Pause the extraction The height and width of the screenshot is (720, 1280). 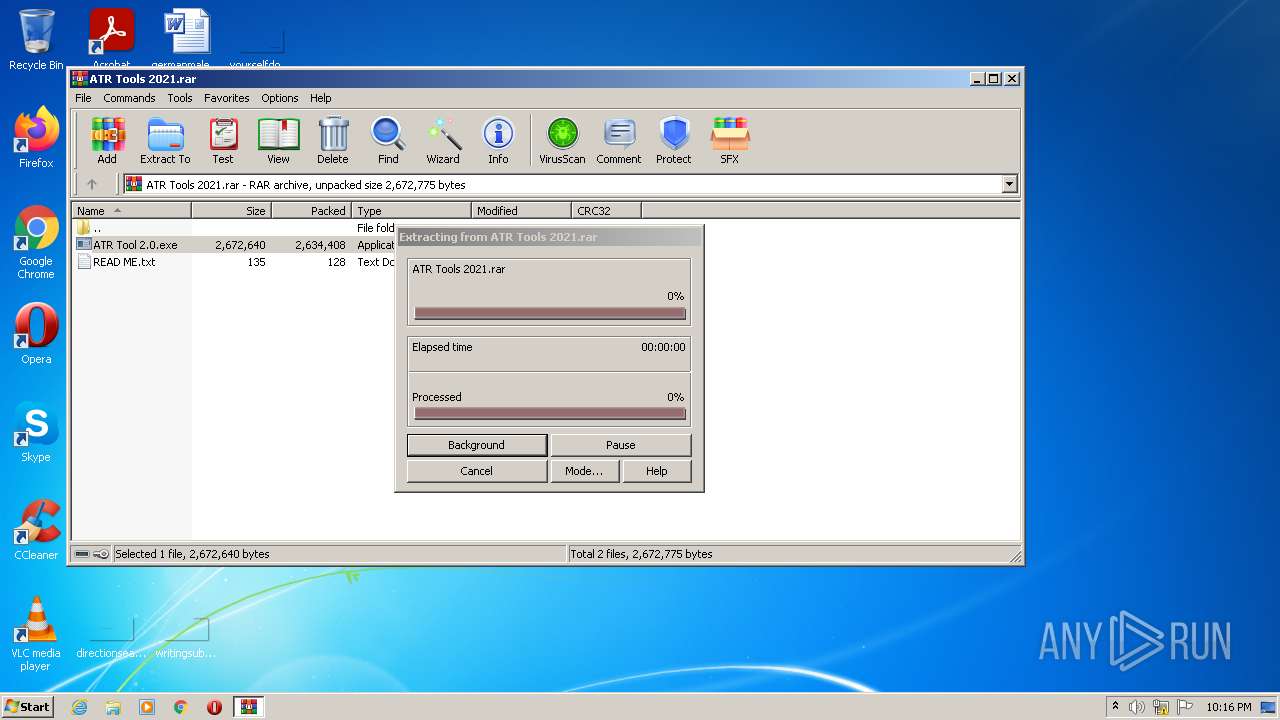[x=620, y=445]
